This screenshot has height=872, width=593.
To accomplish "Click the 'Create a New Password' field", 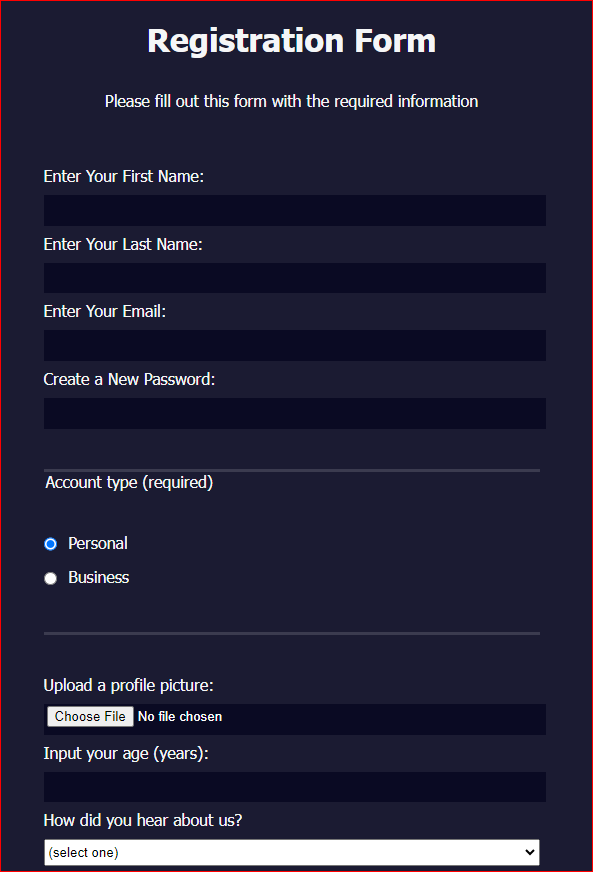I will [294, 413].
